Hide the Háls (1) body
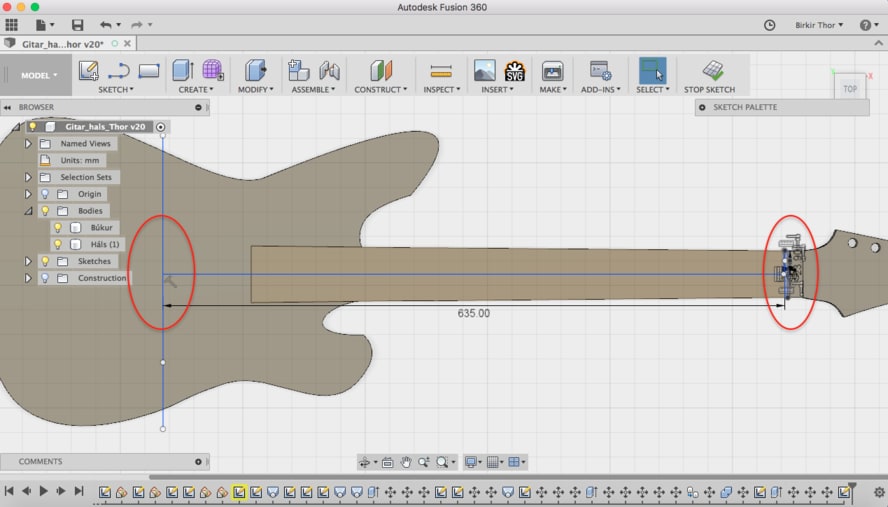The height and width of the screenshot is (507, 888). [57, 244]
